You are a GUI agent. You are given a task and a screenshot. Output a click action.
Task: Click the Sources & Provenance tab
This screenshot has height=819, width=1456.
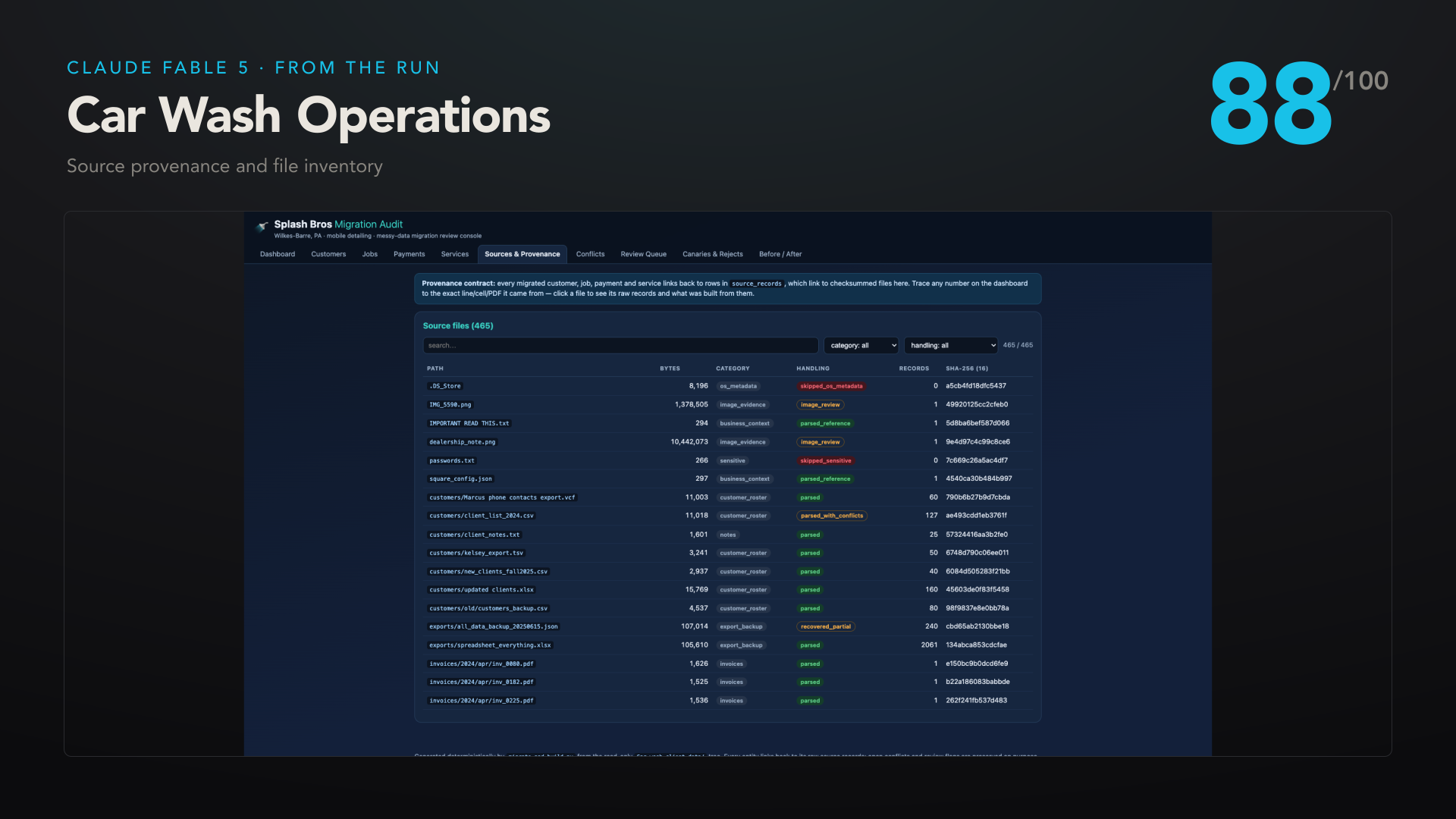522,254
